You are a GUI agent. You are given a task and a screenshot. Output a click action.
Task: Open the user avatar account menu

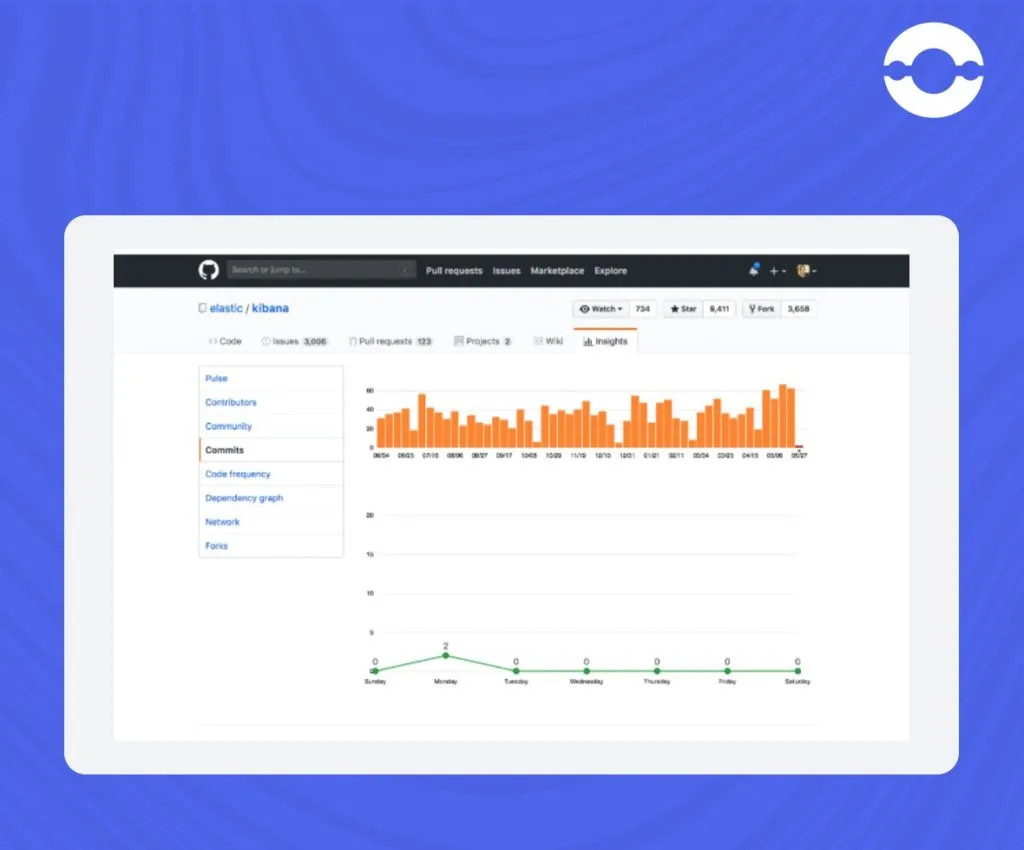pyautogui.click(x=807, y=270)
